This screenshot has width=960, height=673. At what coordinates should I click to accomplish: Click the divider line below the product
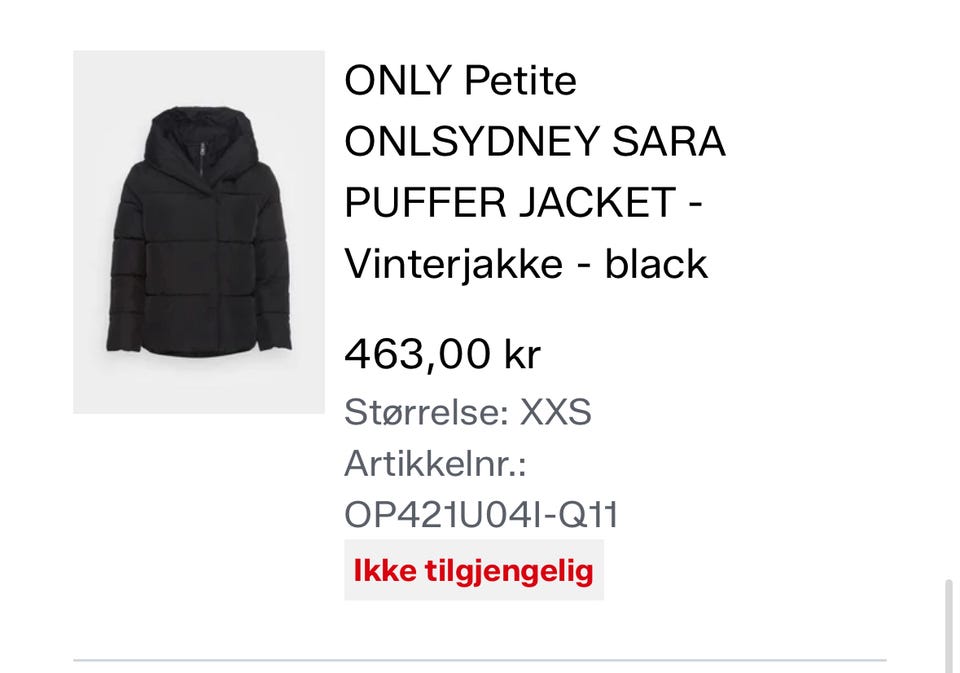tap(480, 661)
